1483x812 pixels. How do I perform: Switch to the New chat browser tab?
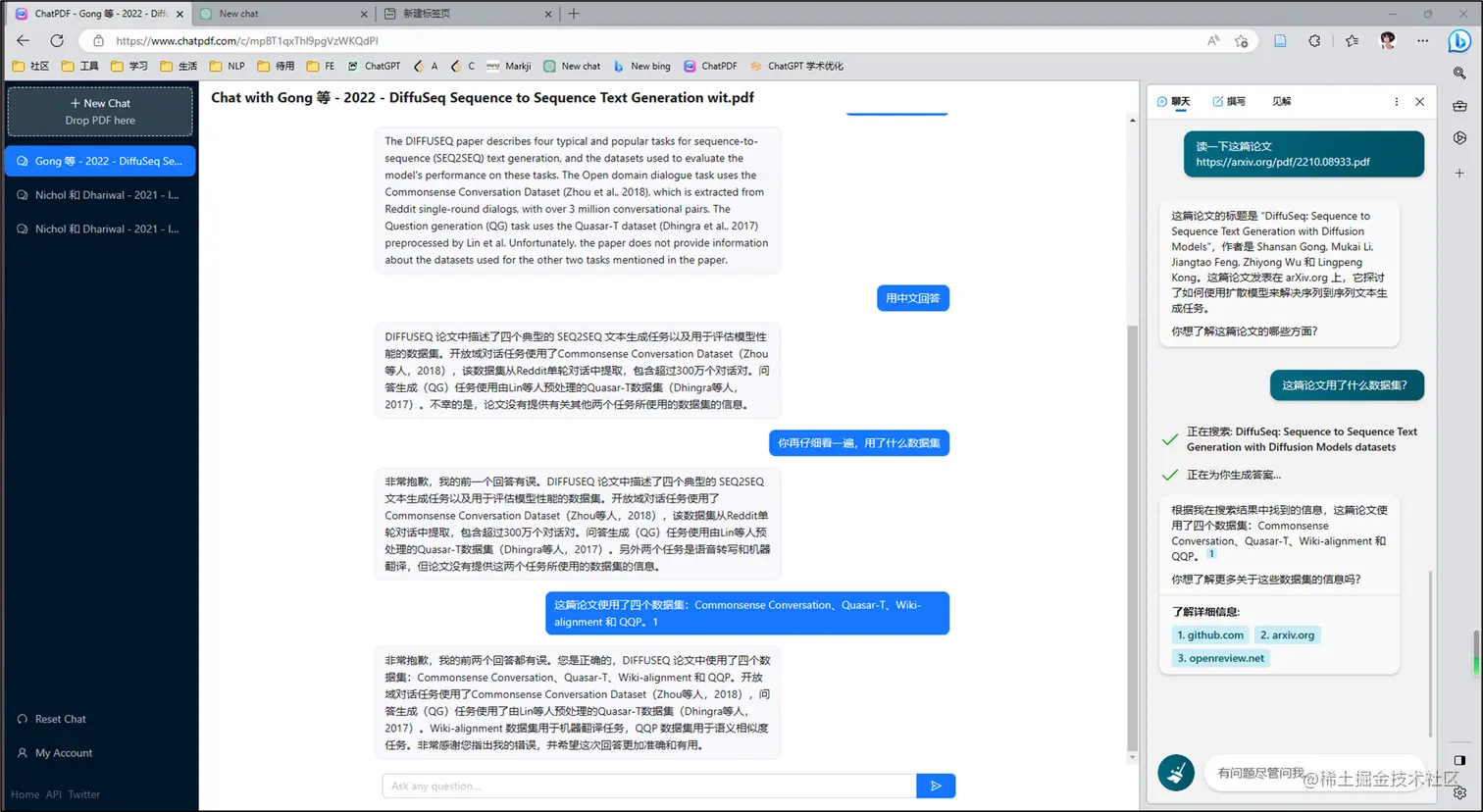tap(282, 14)
